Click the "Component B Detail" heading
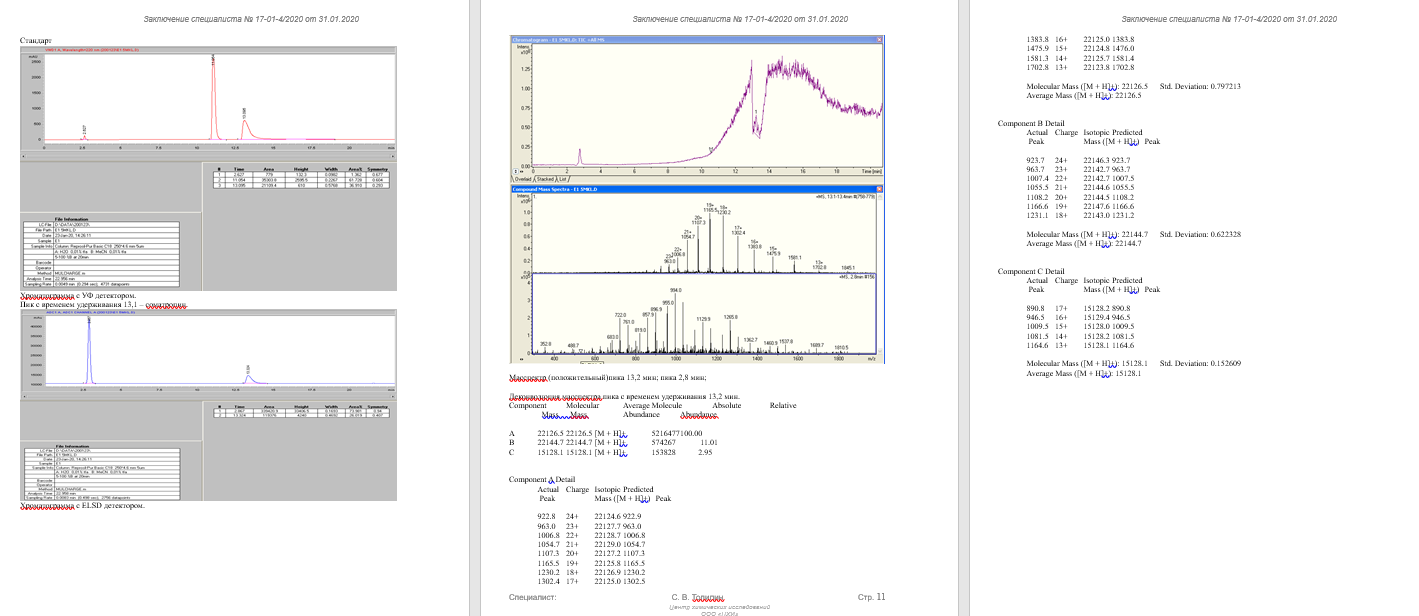Image resolution: width=1419 pixels, height=616 pixels. pyautogui.click(x=1031, y=124)
